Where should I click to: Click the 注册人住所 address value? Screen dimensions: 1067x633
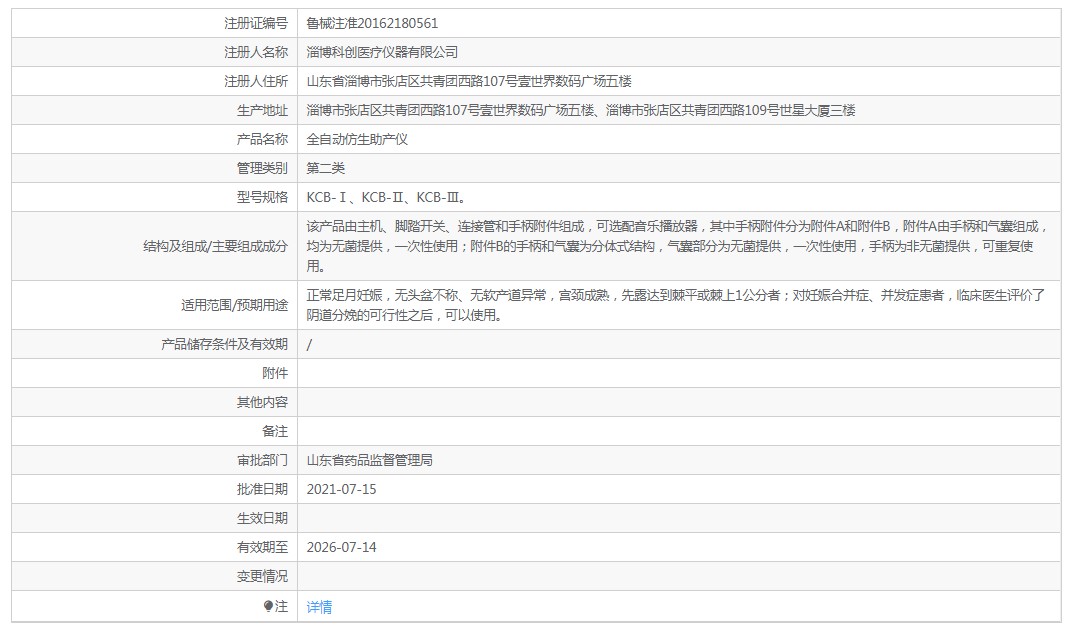point(469,82)
